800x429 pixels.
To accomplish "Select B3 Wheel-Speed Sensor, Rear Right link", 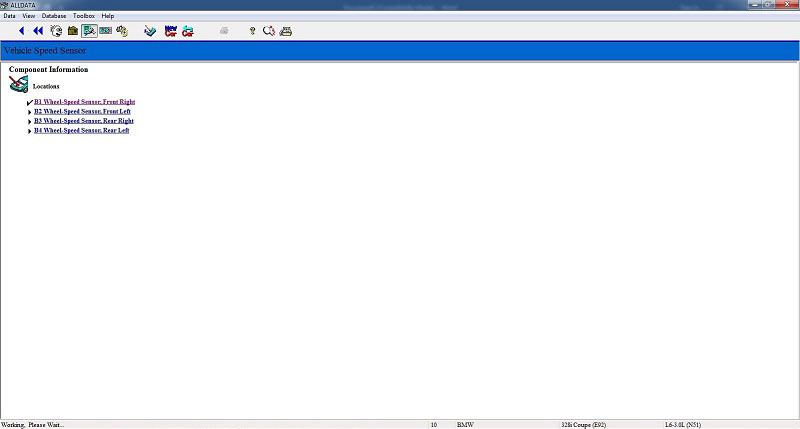I will click(83, 121).
